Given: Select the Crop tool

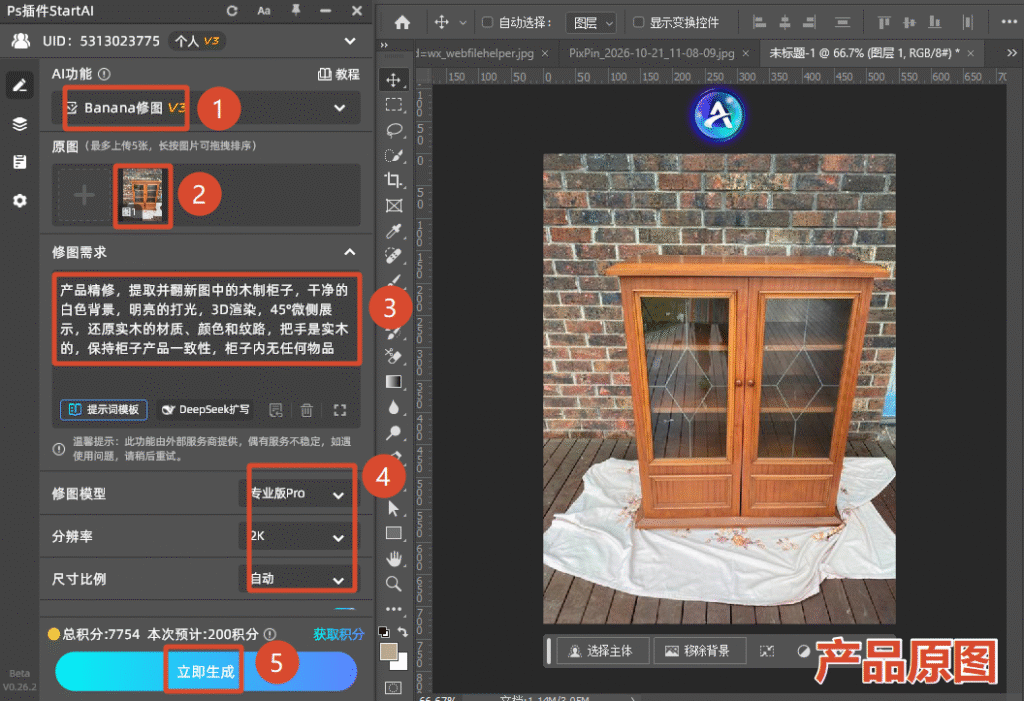Looking at the screenshot, I should (393, 180).
